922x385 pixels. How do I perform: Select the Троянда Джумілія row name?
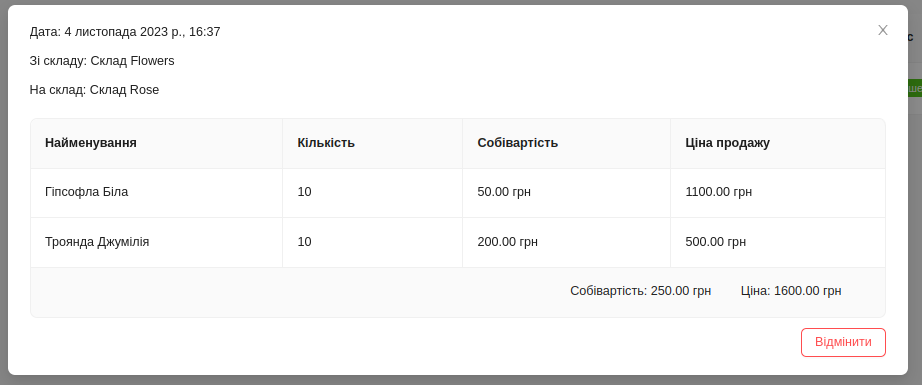click(x=97, y=242)
